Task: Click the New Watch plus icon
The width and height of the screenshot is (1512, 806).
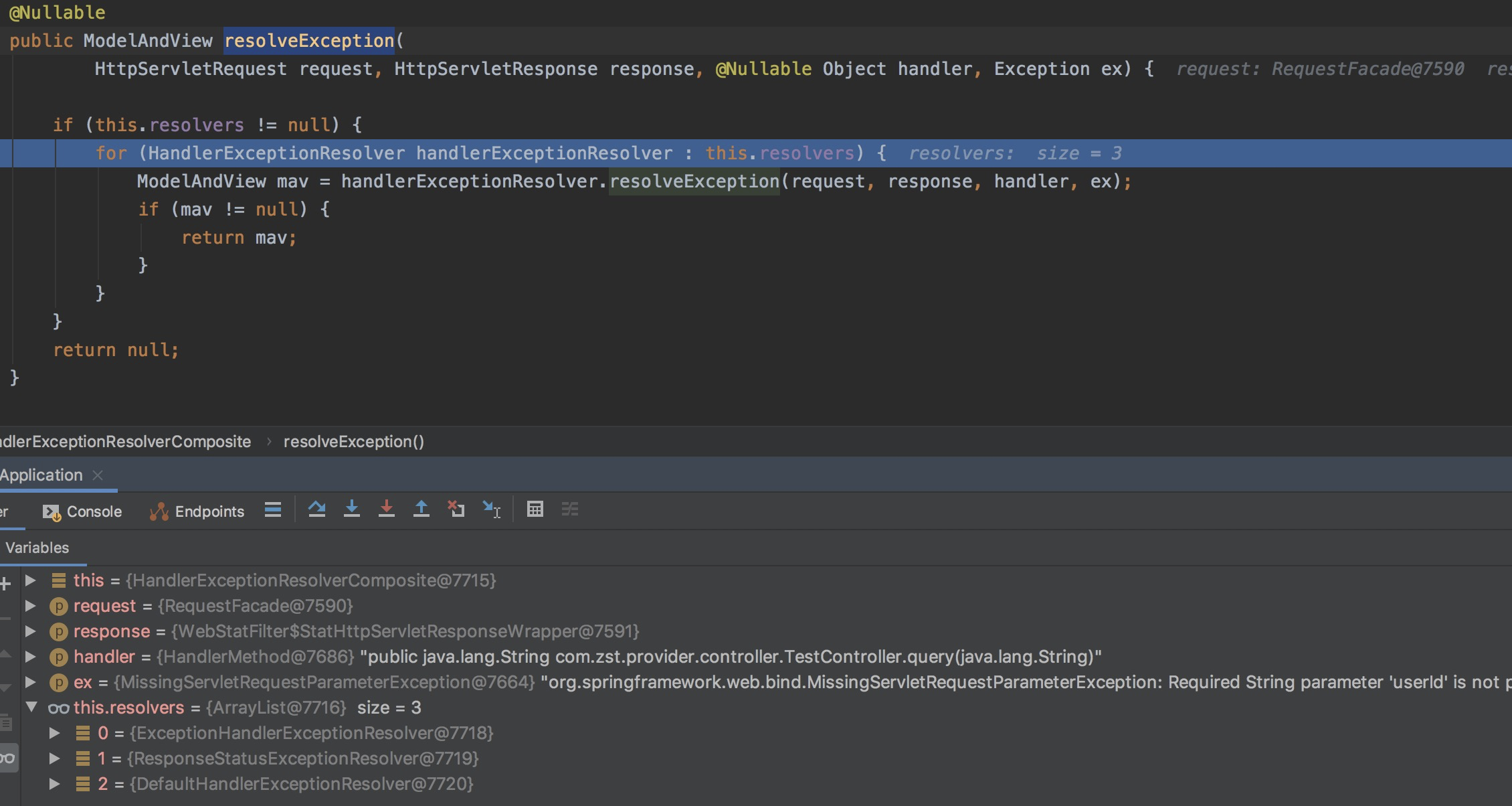Action: coord(6,584)
